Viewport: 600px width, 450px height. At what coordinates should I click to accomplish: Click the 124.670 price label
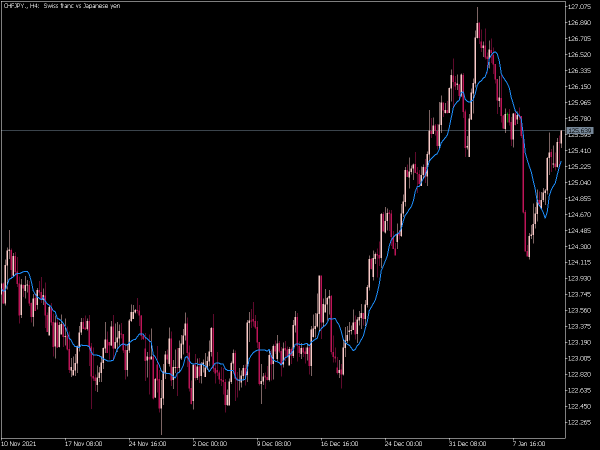click(x=580, y=215)
